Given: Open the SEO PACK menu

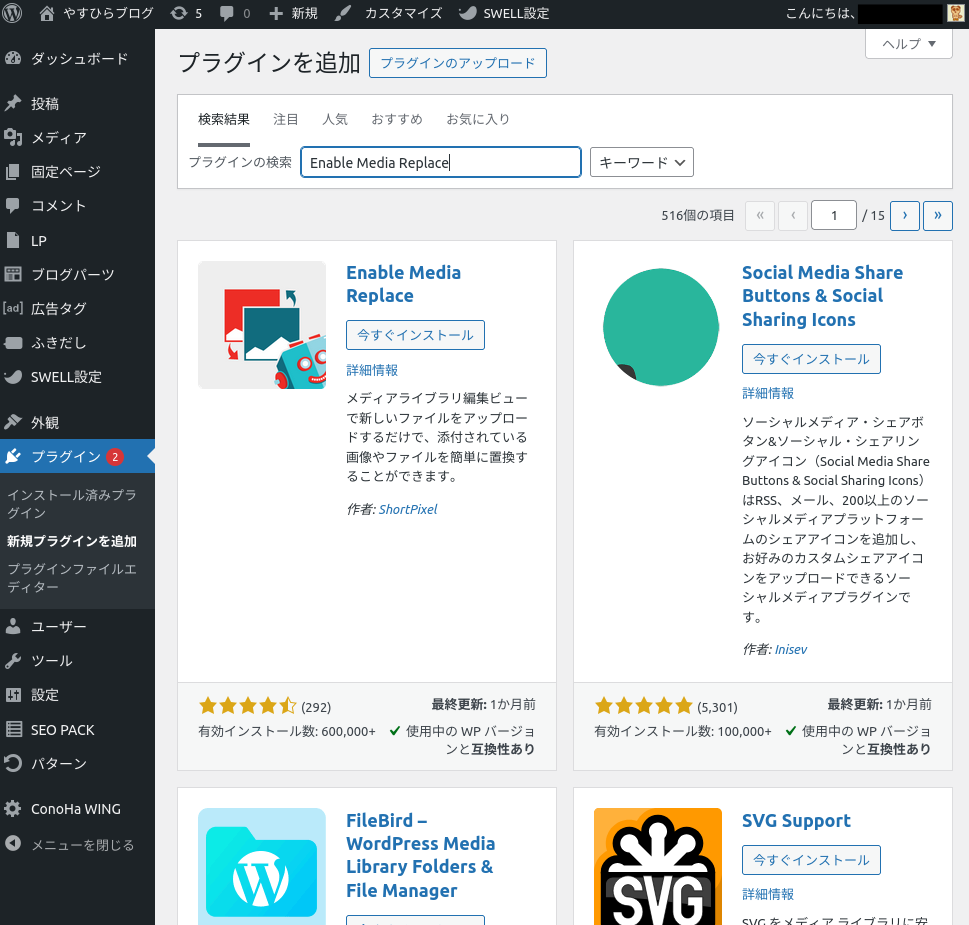Looking at the screenshot, I should (62, 730).
